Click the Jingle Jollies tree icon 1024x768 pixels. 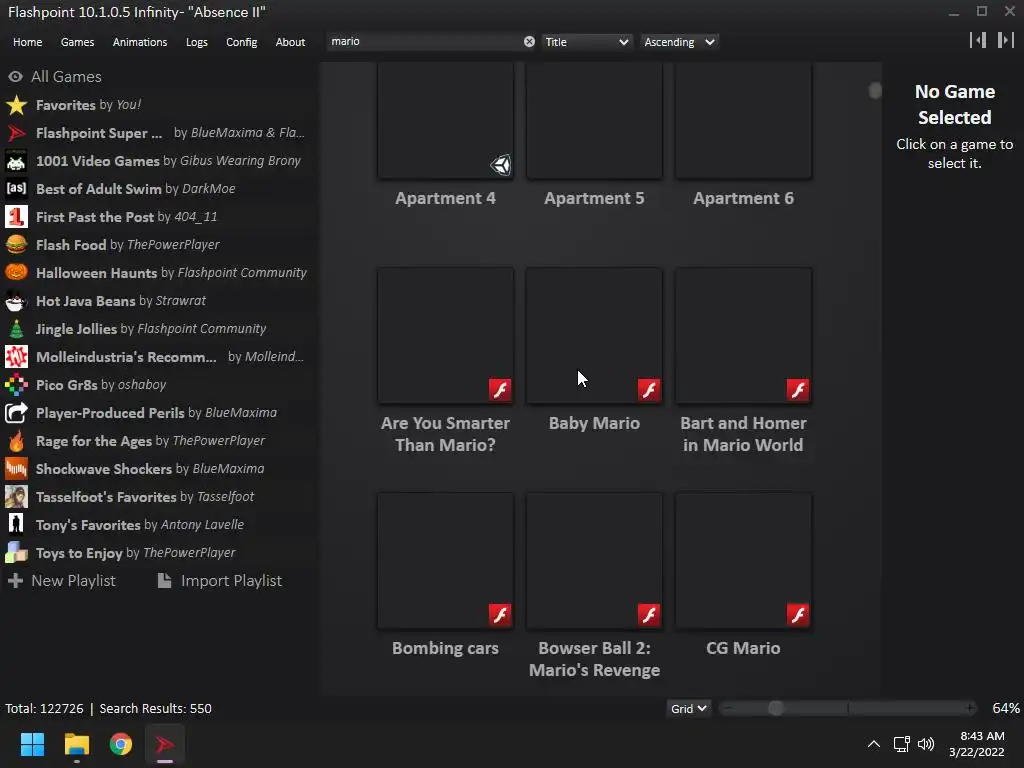[x=16, y=328]
